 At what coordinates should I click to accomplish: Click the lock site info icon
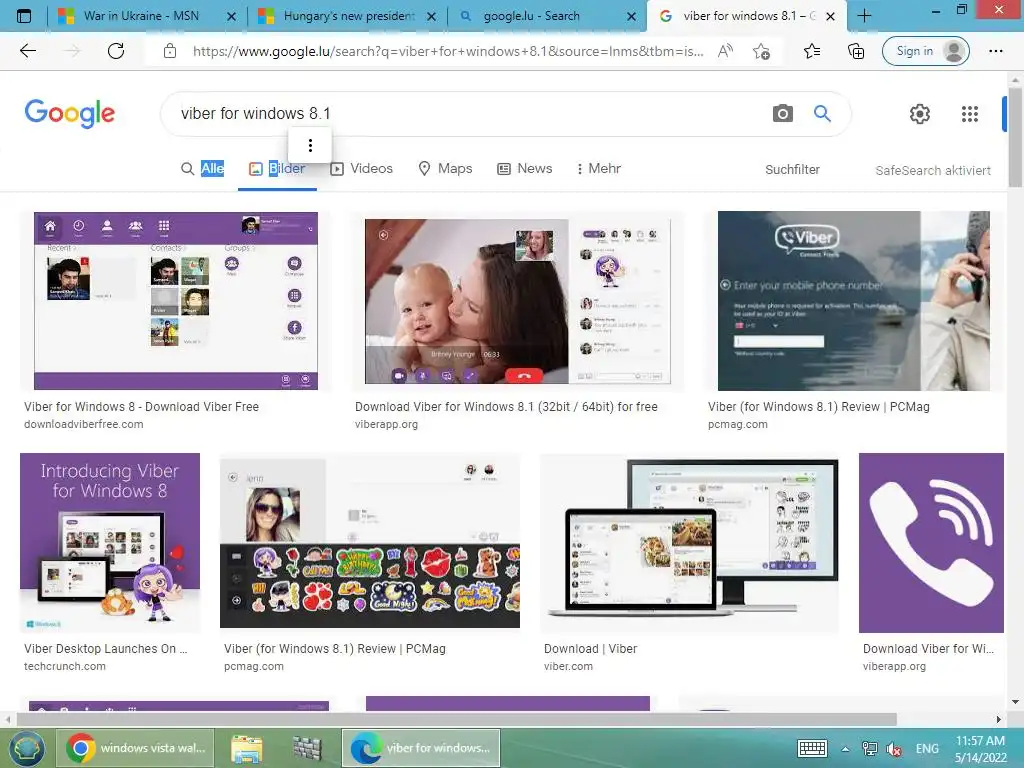click(170, 51)
